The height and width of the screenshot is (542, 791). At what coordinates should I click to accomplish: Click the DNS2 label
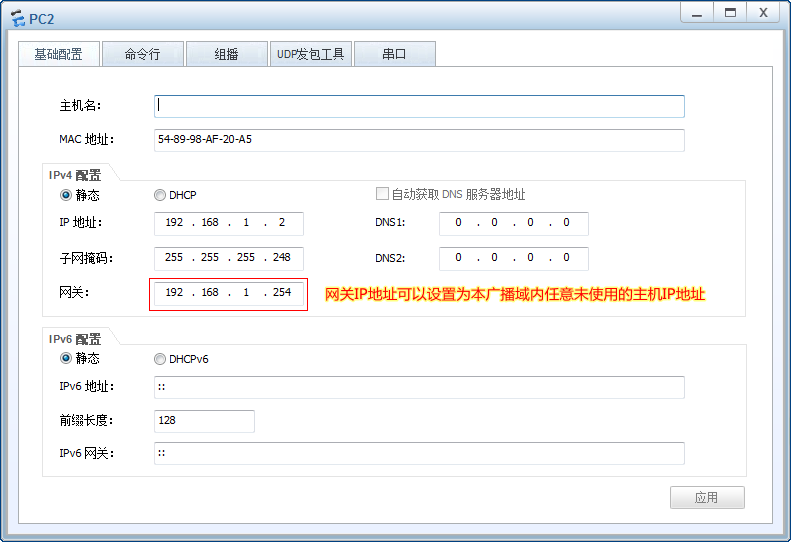click(x=390, y=258)
